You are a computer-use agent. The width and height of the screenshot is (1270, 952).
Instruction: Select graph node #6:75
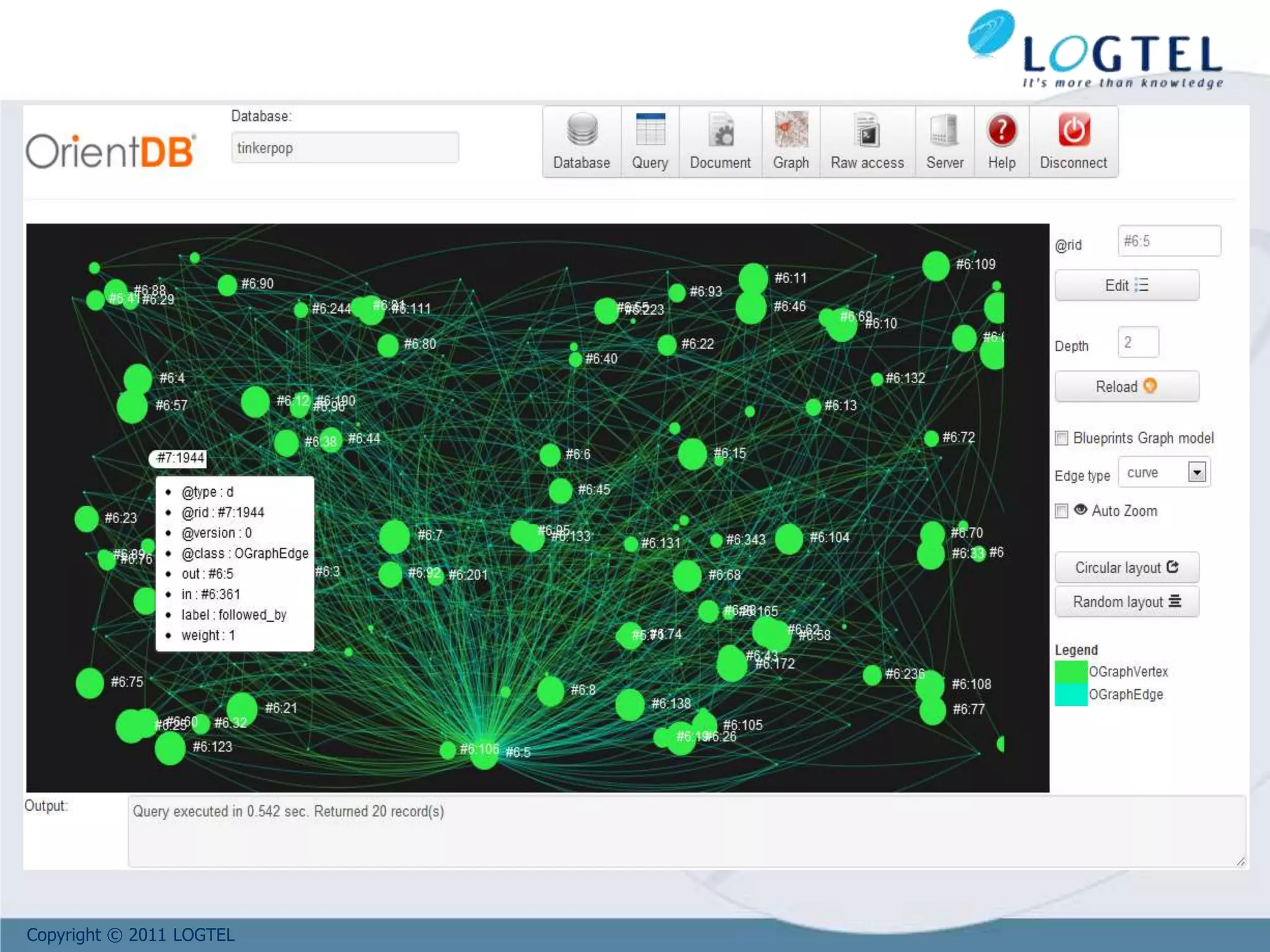[89, 683]
